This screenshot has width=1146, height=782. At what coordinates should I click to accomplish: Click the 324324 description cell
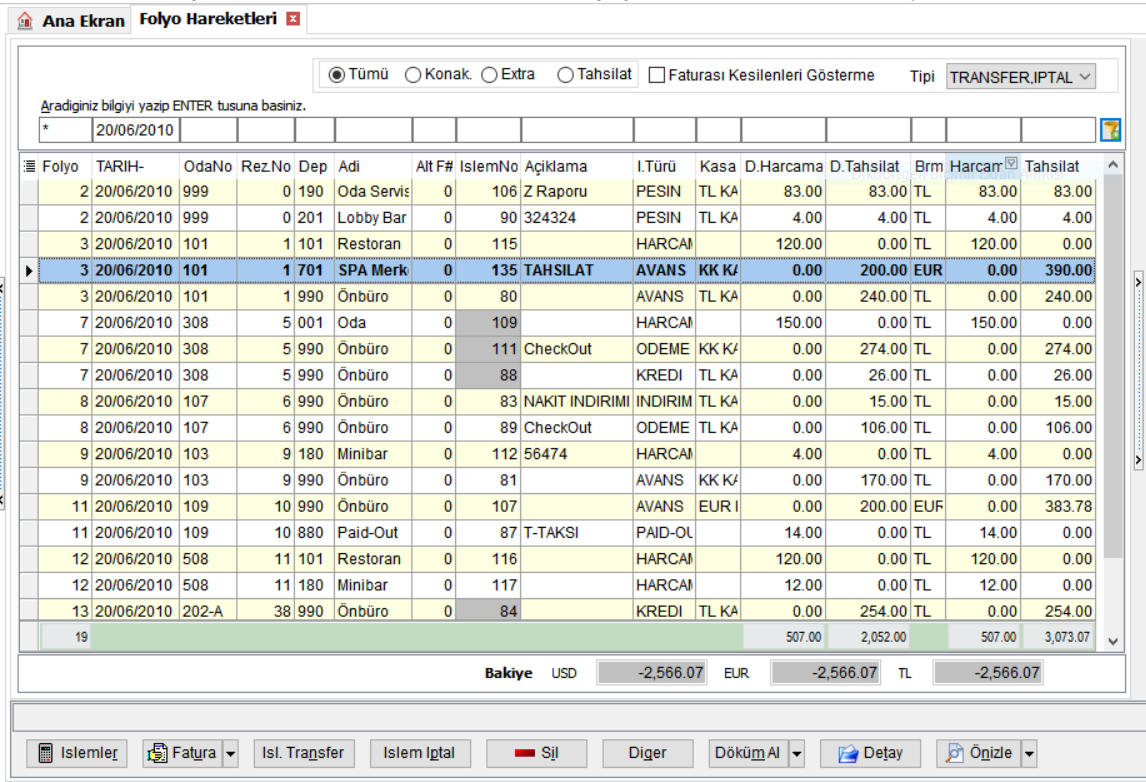[x=577, y=218]
